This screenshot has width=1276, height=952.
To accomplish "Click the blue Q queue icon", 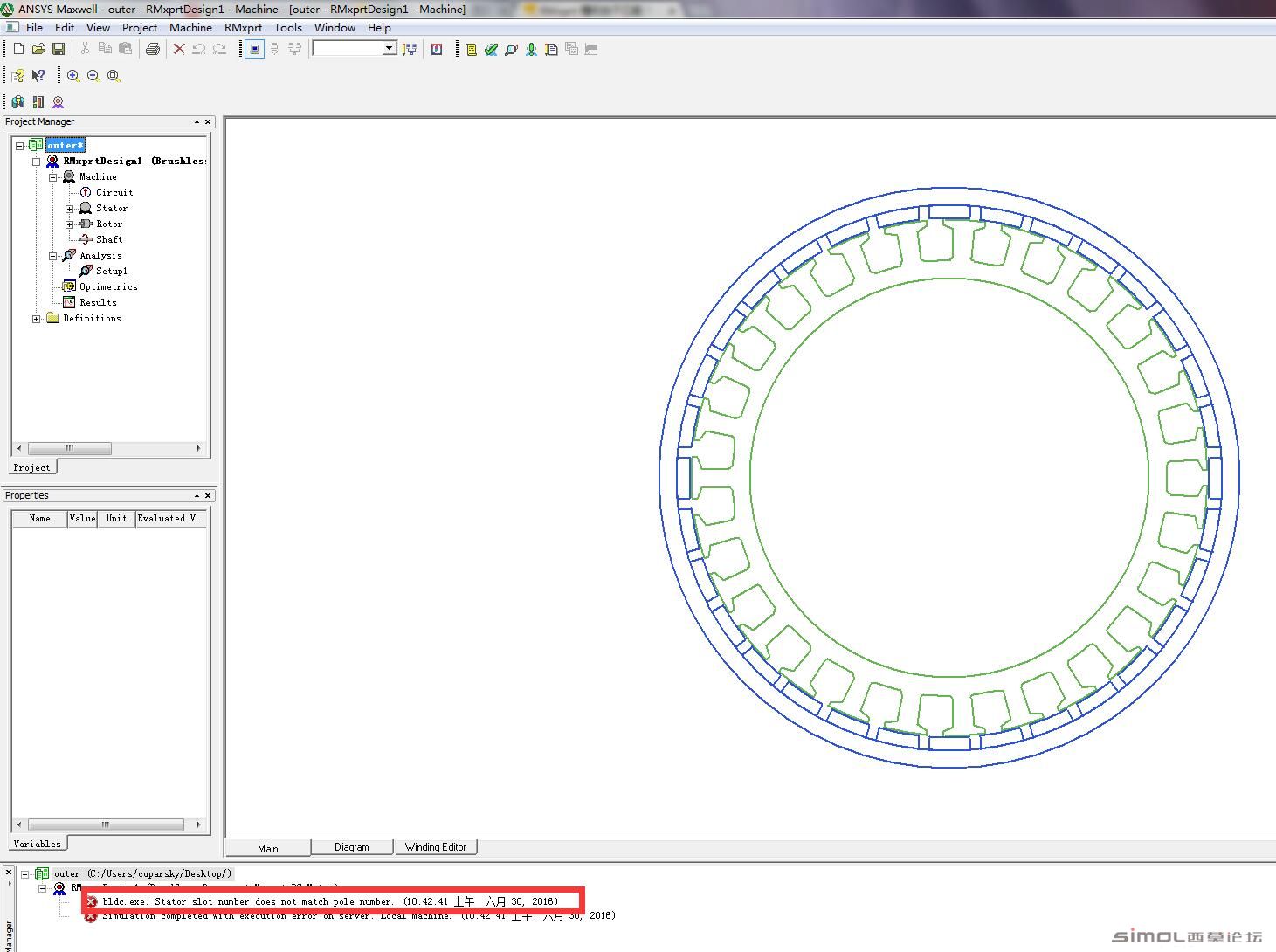I will tap(437, 49).
